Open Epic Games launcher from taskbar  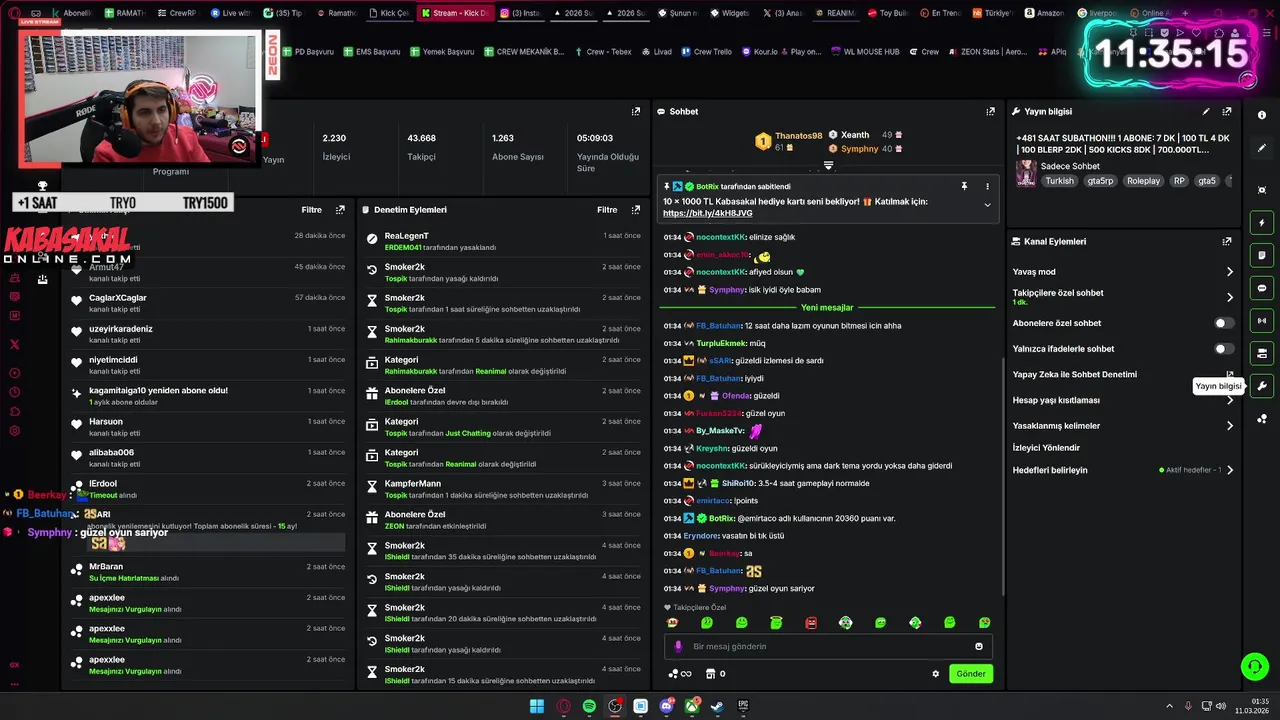(x=743, y=706)
